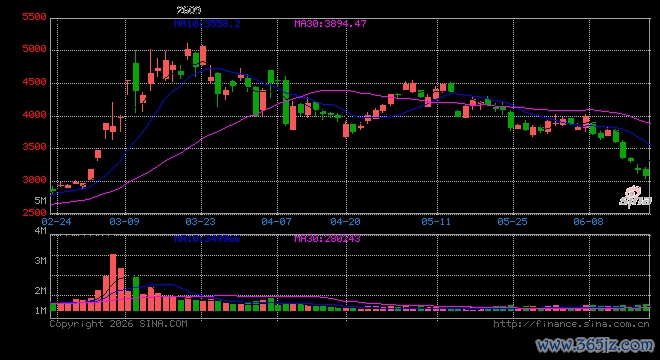The image size is (660, 360).
Task: Click the 3000 price axis label
Action: point(35,180)
